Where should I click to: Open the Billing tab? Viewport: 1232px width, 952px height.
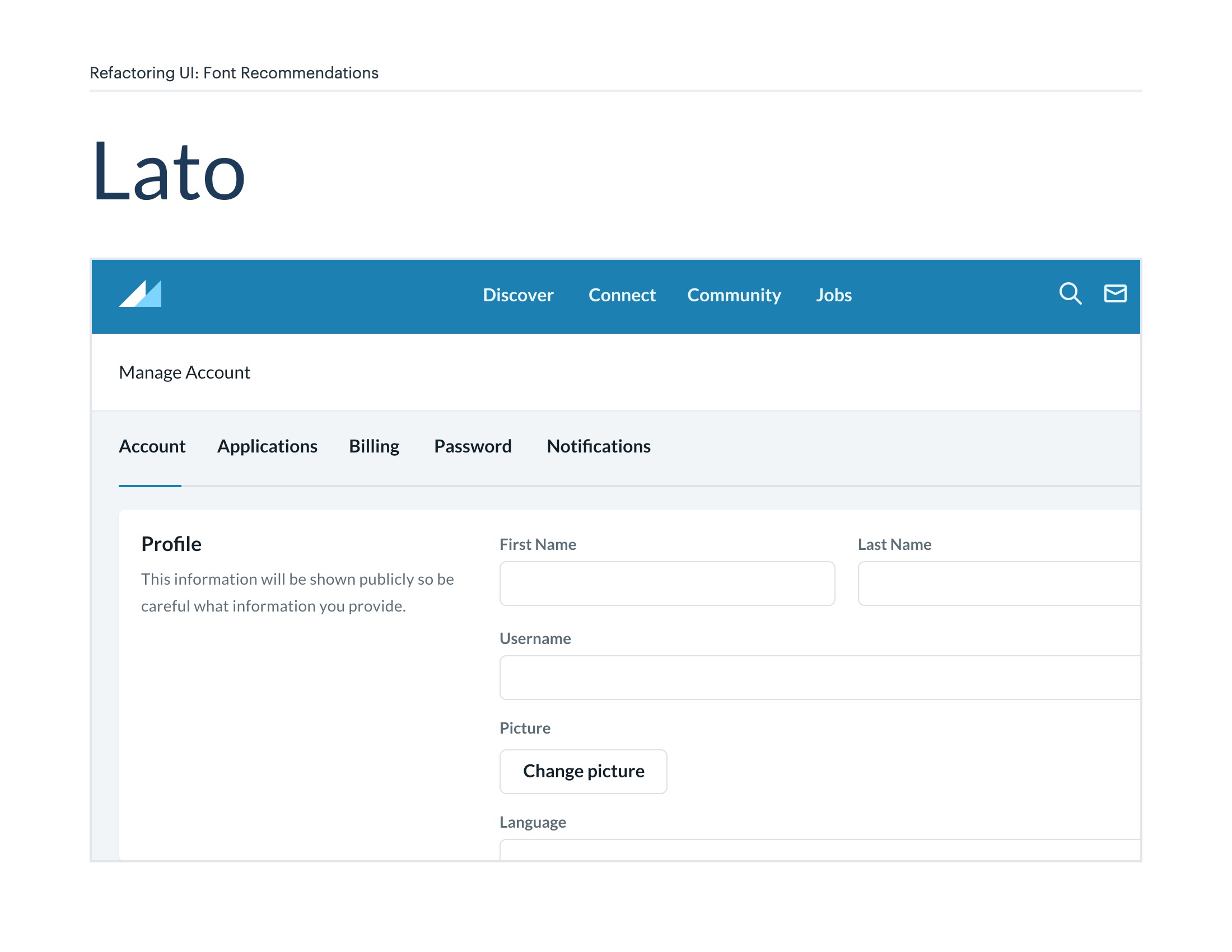[374, 446]
